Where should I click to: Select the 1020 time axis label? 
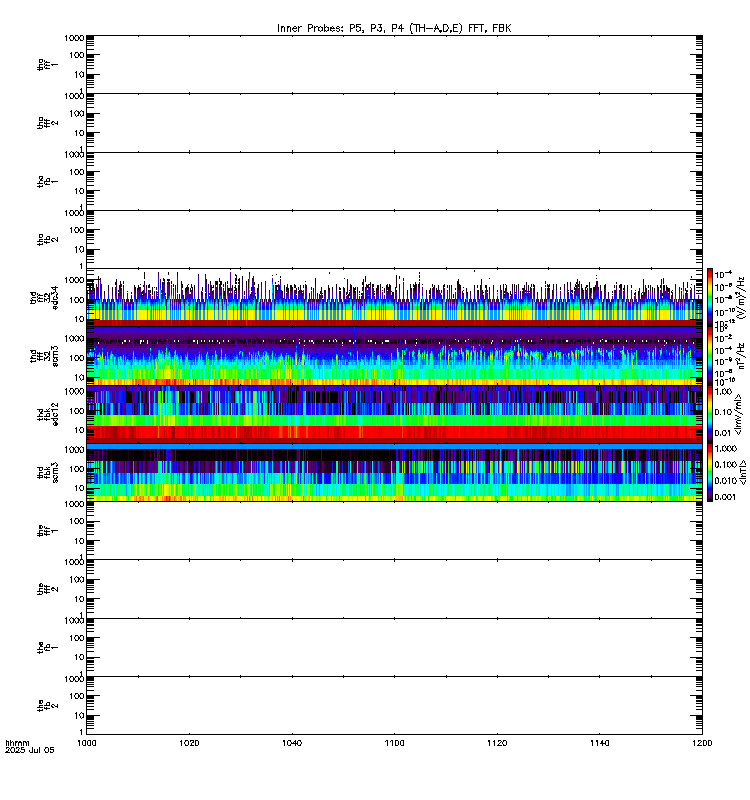[x=189, y=743]
